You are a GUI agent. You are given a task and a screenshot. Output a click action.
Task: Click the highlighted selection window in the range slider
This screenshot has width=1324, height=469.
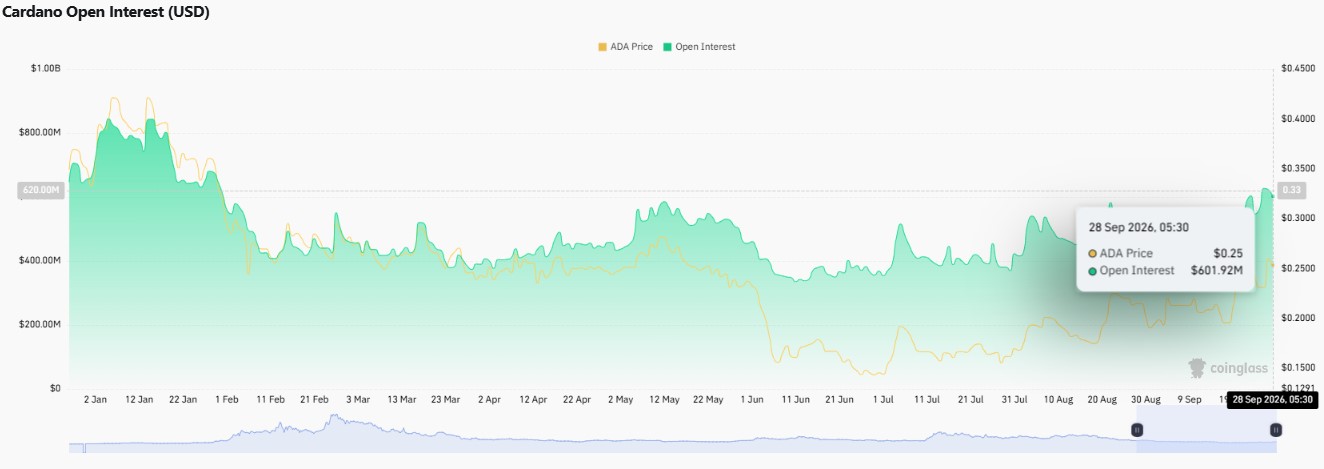[1206, 430]
